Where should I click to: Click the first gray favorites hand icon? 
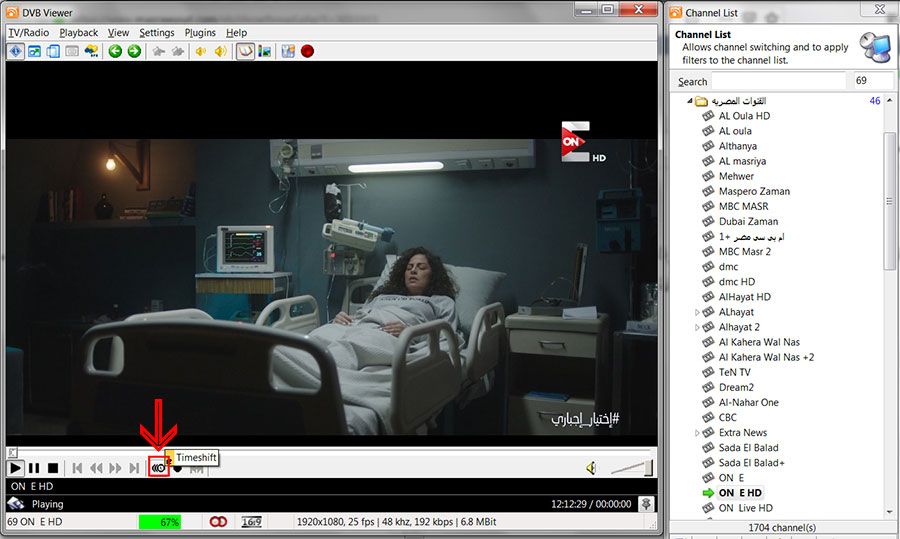[x=158, y=52]
